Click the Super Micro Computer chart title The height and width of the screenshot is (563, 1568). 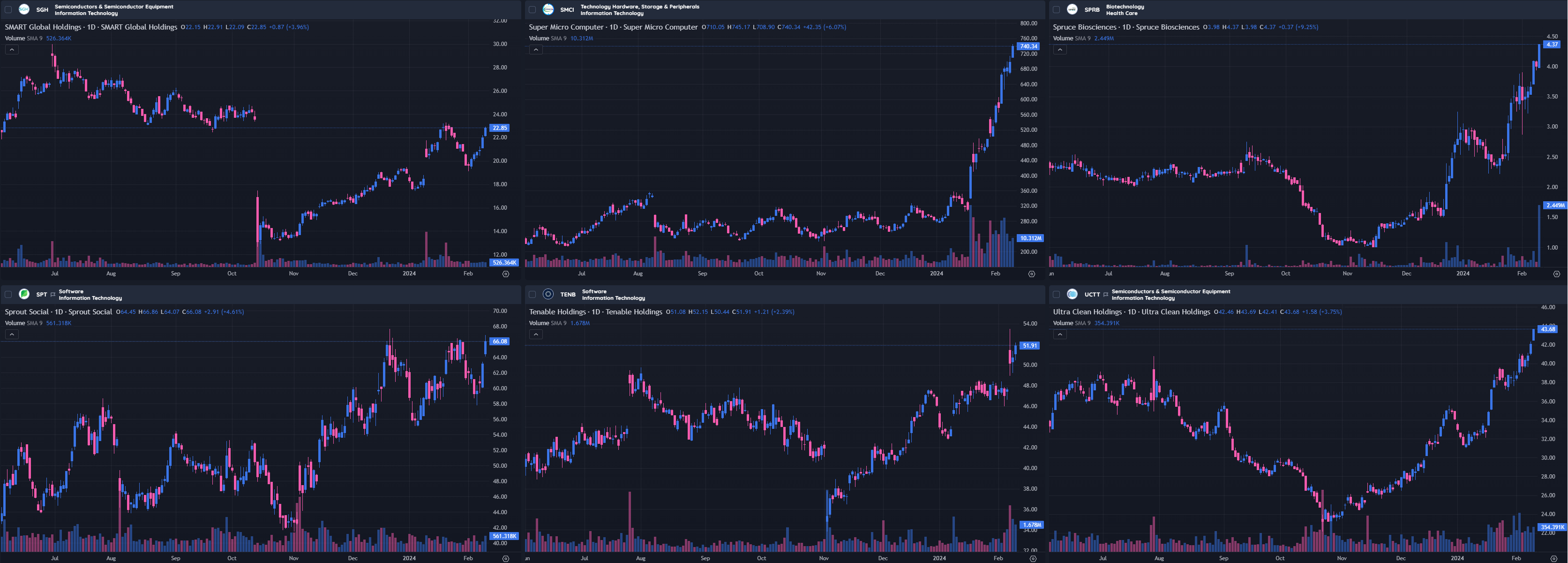click(x=613, y=27)
